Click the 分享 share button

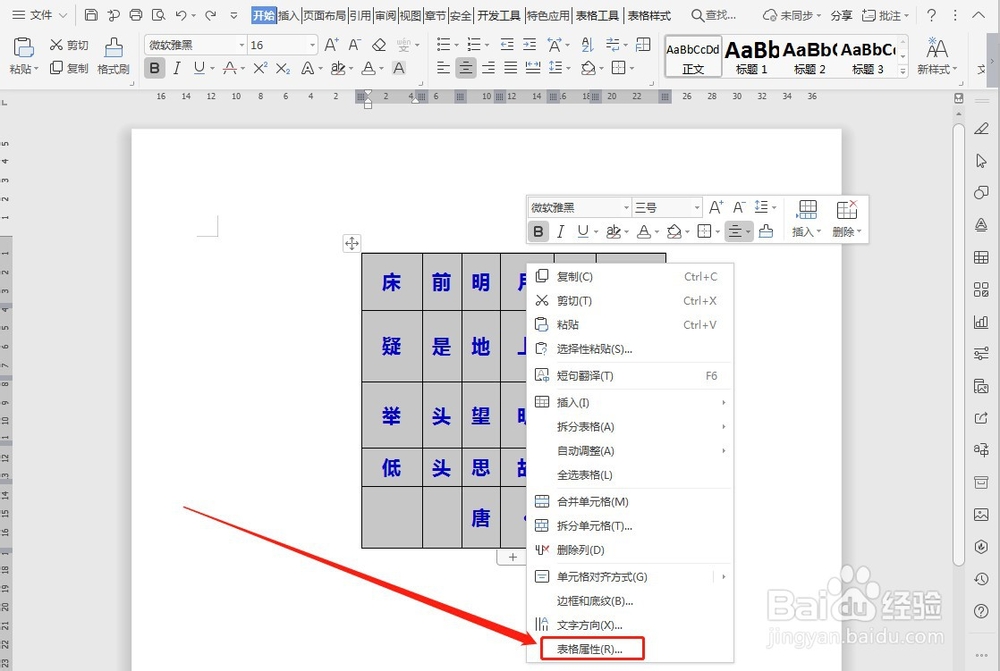(841, 15)
